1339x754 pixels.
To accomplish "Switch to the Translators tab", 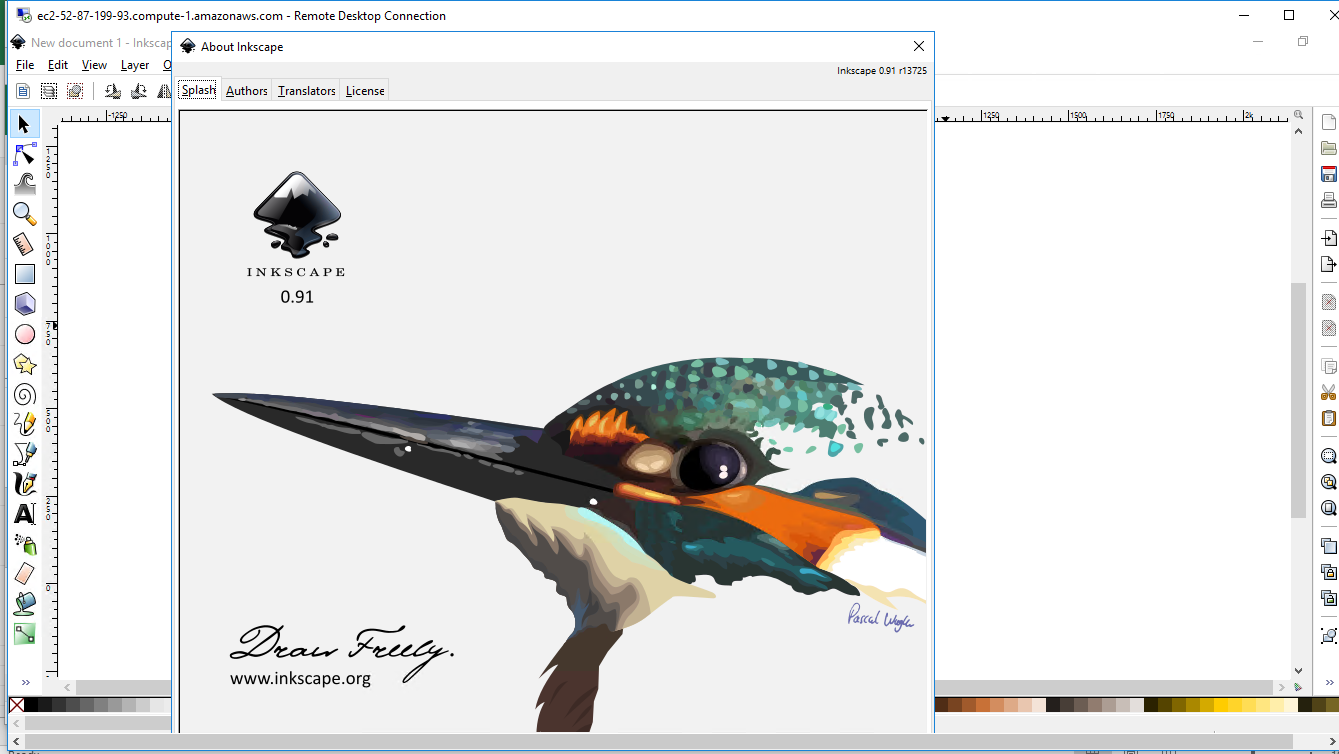I will pyautogui.click(x=306, y=90).
